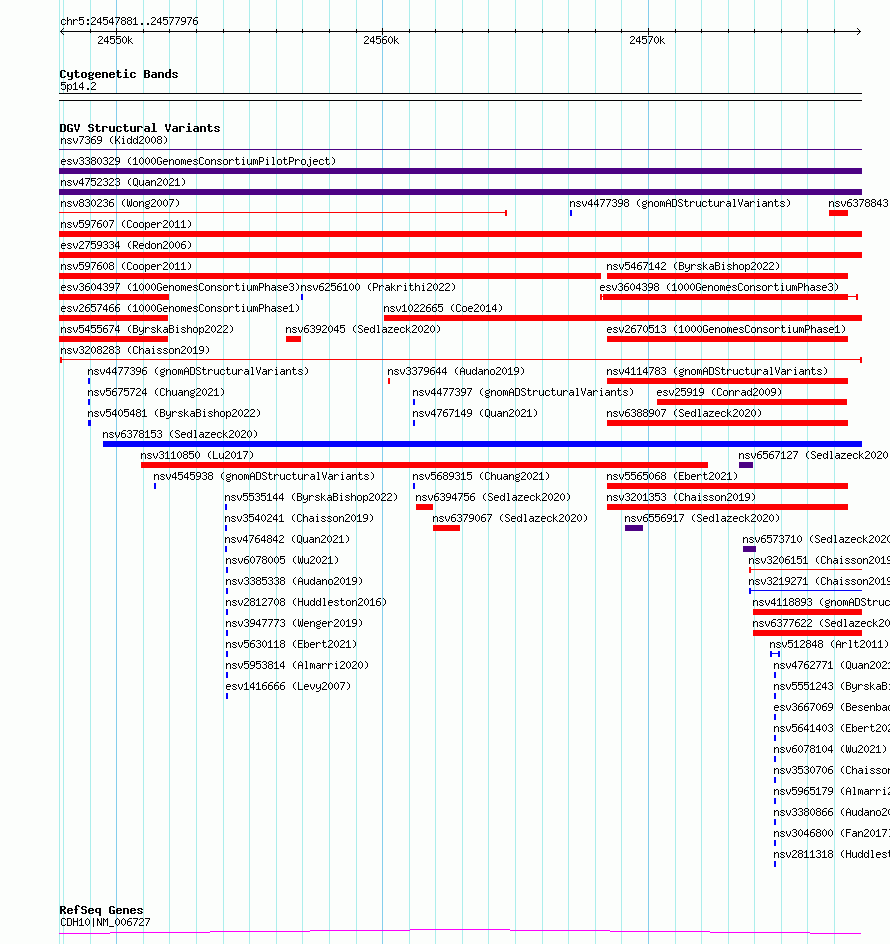Viewport: 890px width, 944px height.
Task: Select nsv3379644 (Audano2019) variant
Action: (x=456, y=372)
